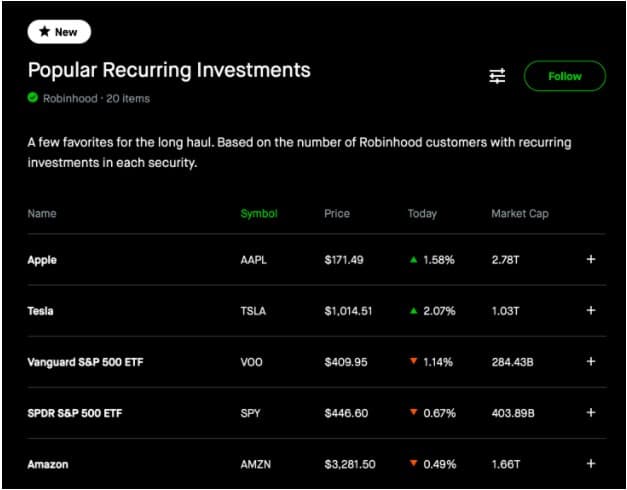This screenshot has height=490, width=627.
Task: Click the 1.03T market cap value
Action: tap(505, 311)
